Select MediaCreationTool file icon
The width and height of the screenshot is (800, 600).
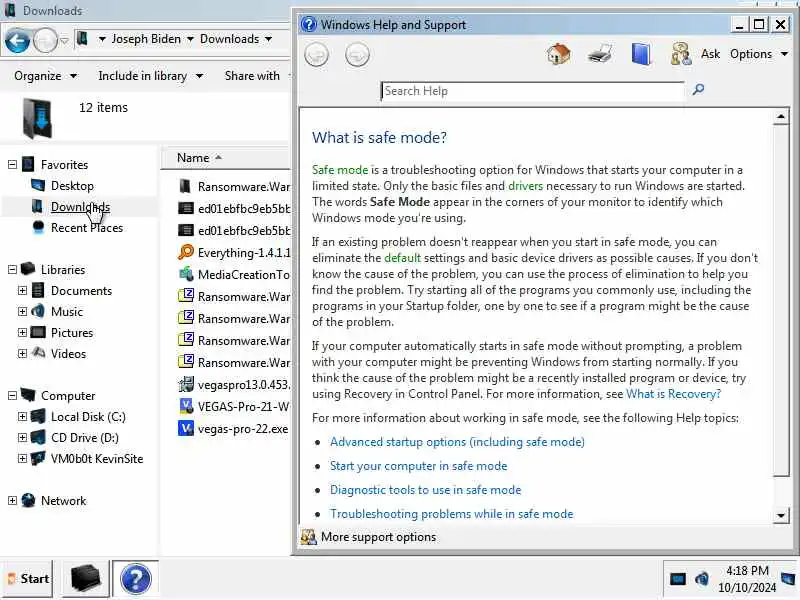tap(186, 274)
